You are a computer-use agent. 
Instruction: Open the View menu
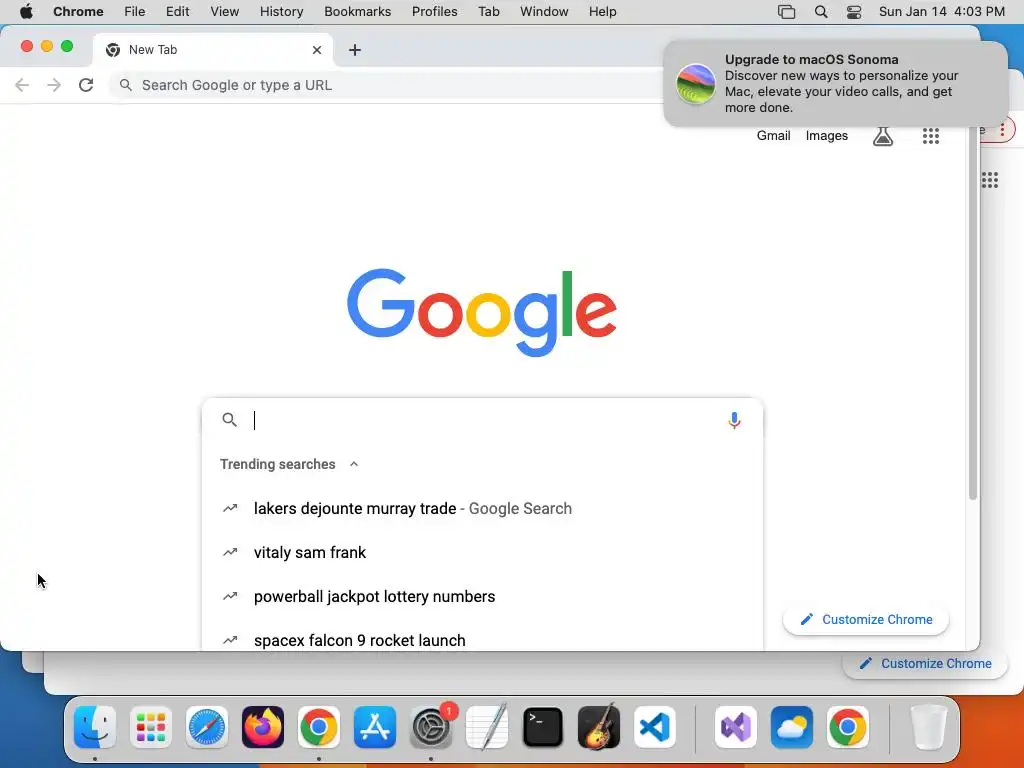click(225, 12)
